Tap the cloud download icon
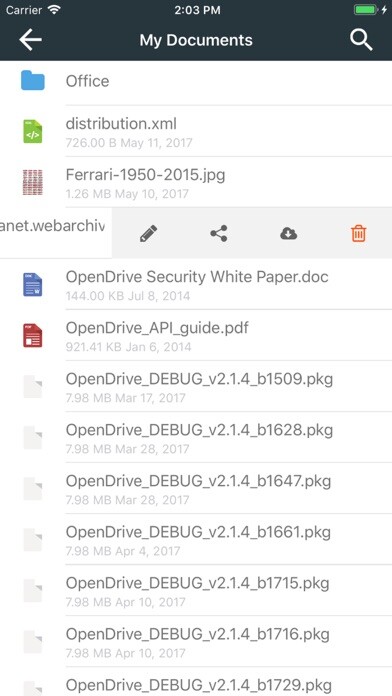Screen dimensions: 392x696 pos(289,233)
